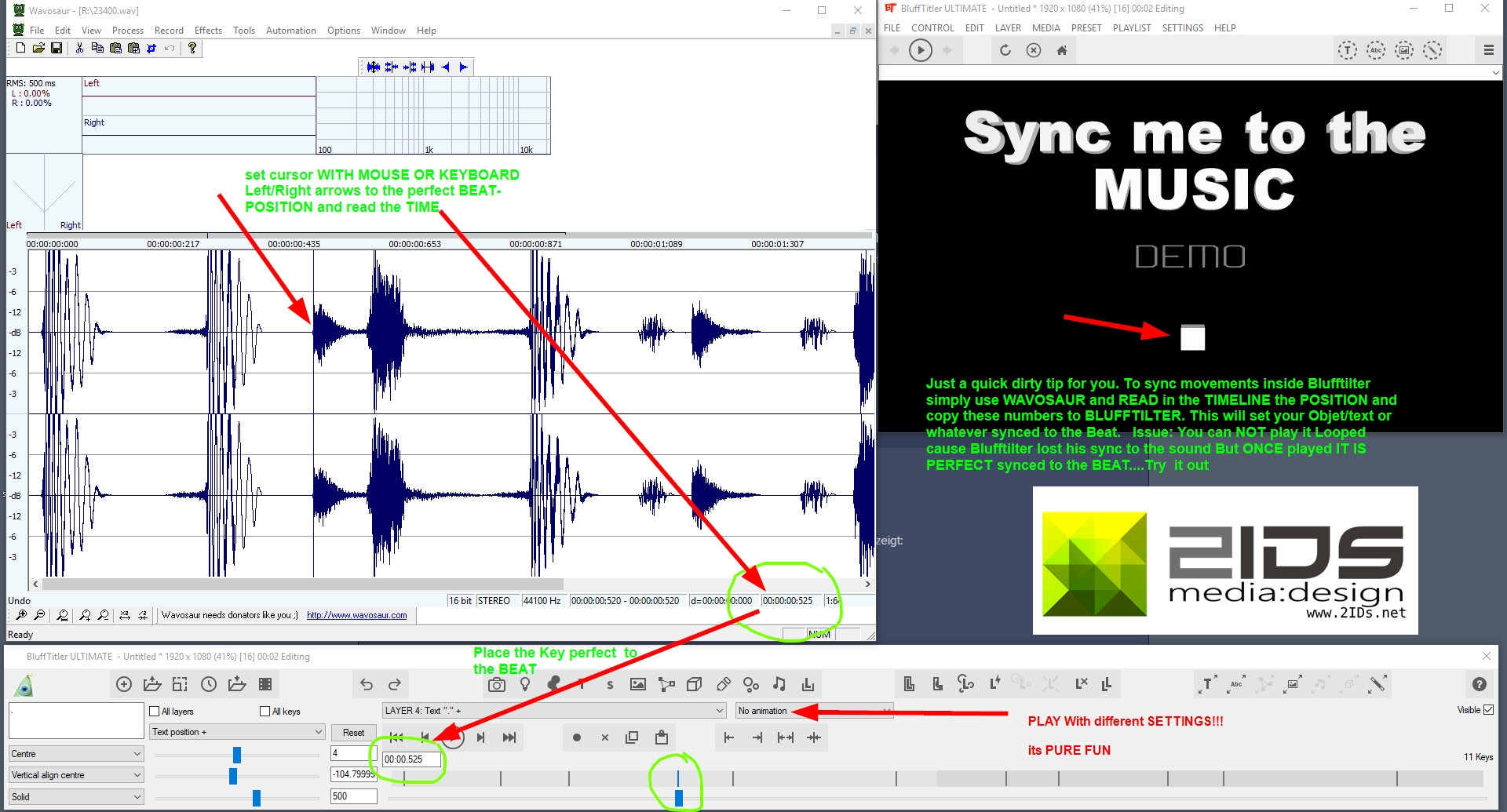Click the first property slider handle

coord(237,755)
